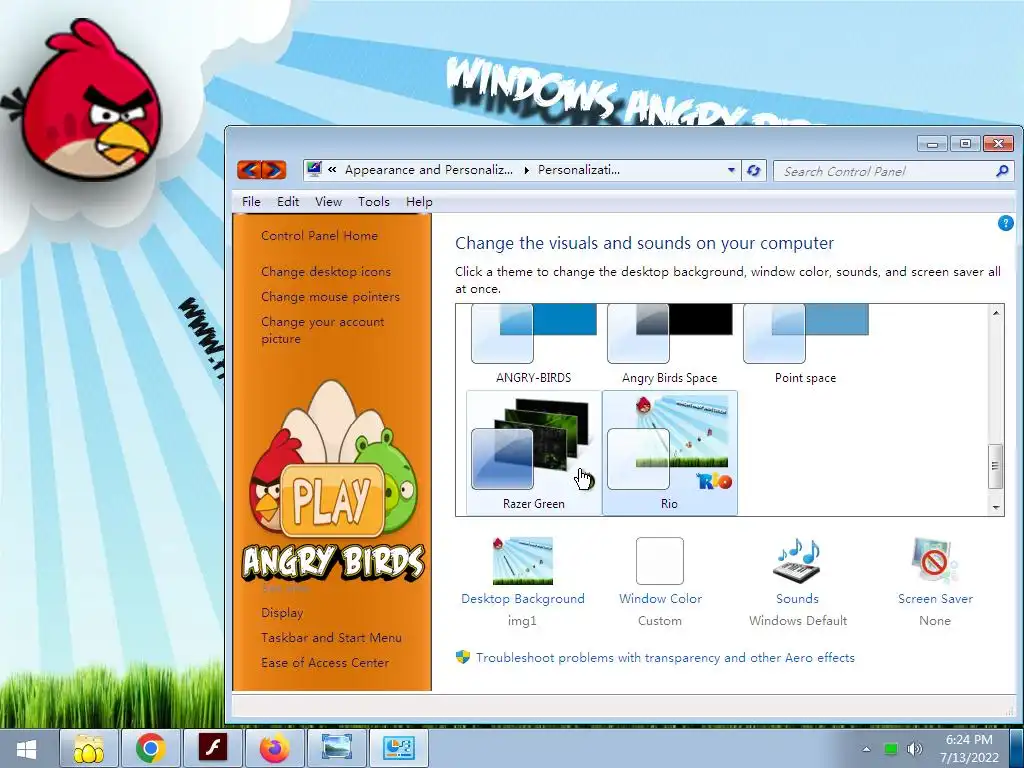Click the Troubleshoot problems with transparency link
This screenshot has width=1024, height=768.
coord(665,658)
